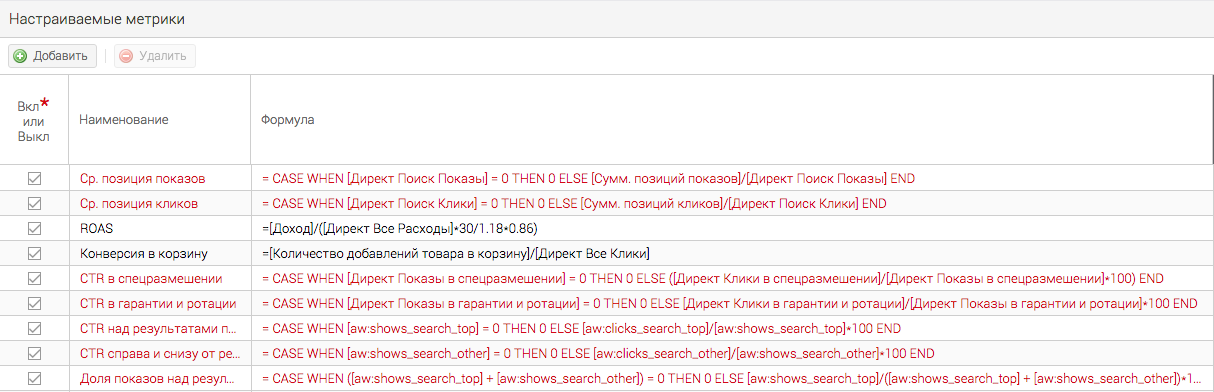Click the Вкл или Выкл column header
The width and height of the screenshot is (1214, 392).
[x=34, y=119]
